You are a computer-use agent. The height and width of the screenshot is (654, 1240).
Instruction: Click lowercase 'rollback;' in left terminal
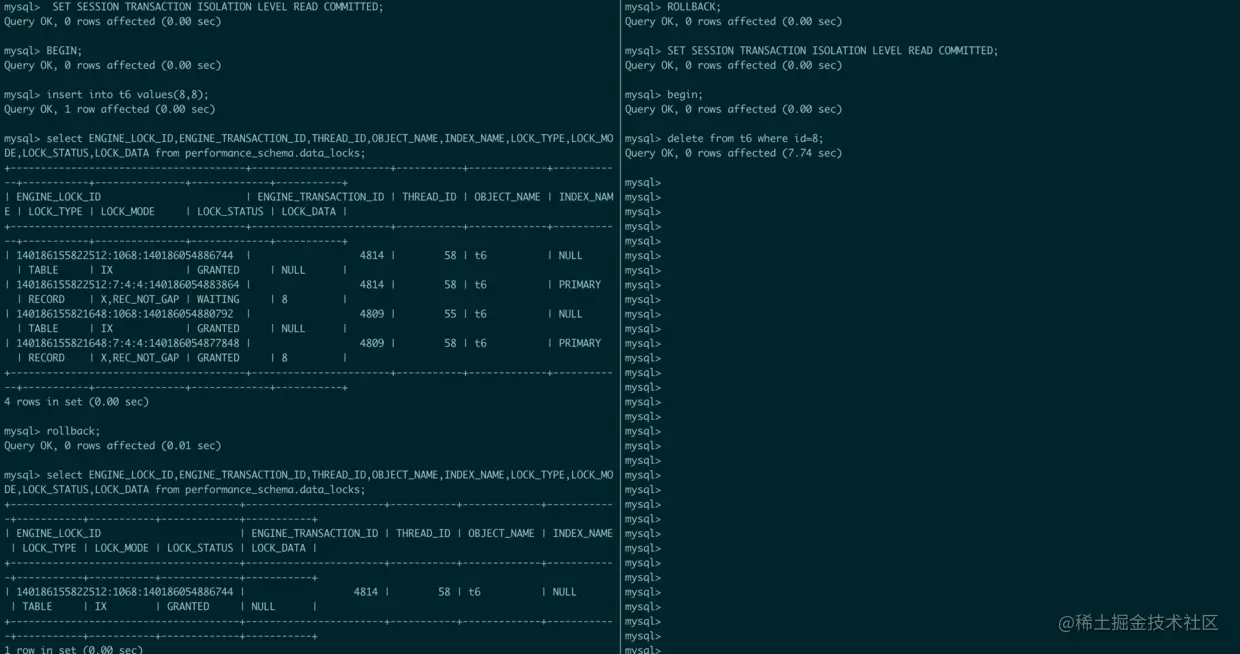click(73, 431)
